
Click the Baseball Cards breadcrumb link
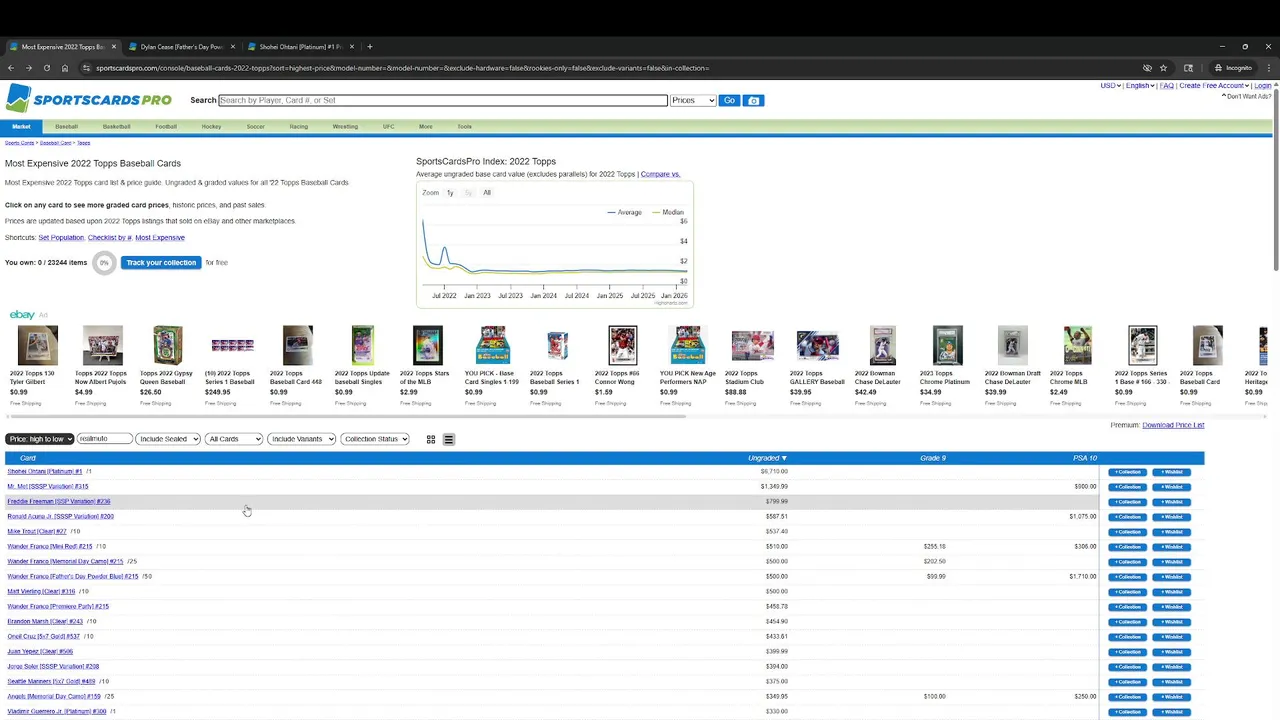pyautogui.click(x=55, y=143)
